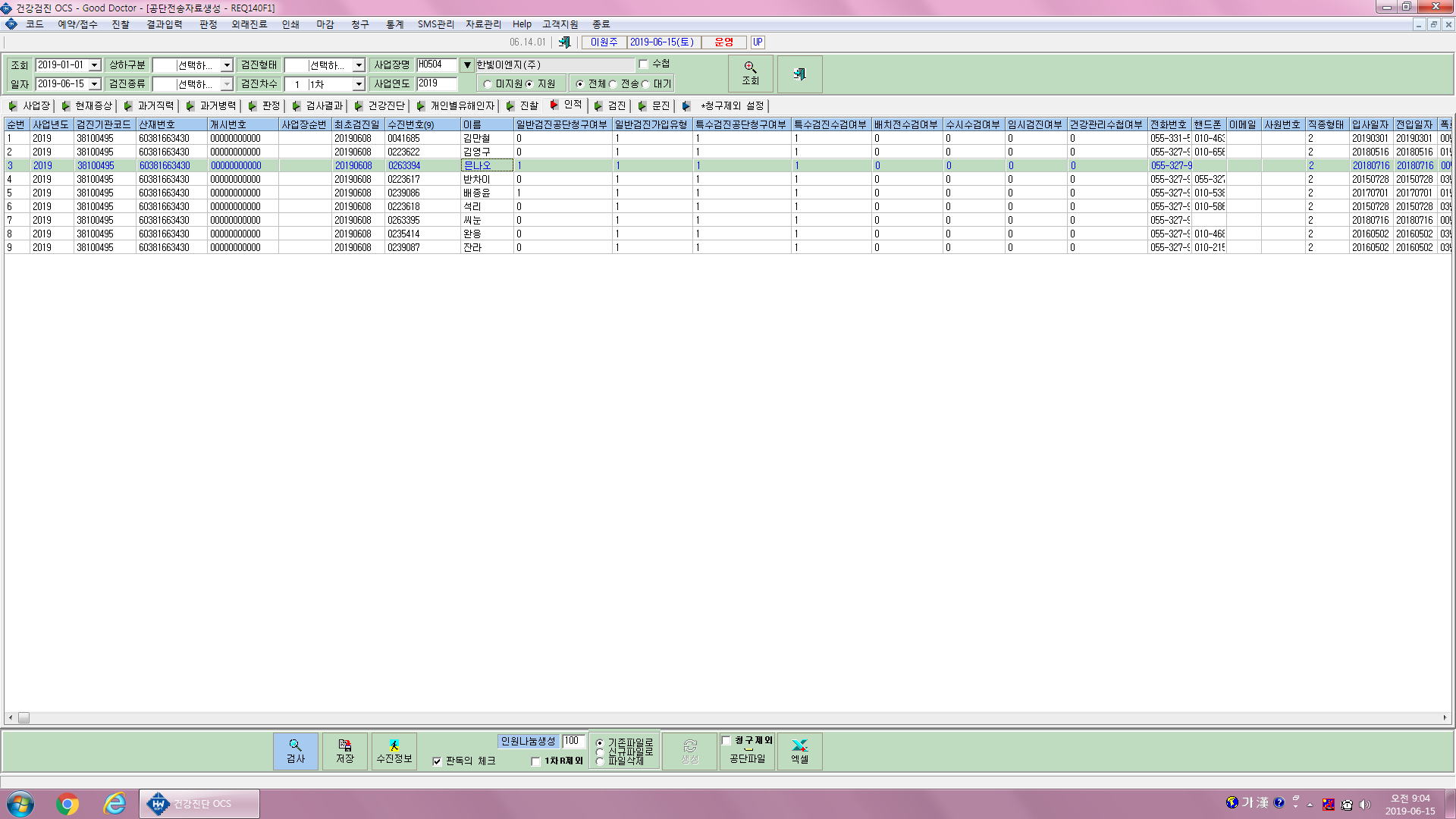Click exit door icon beside 조회
Screen dimensions: 1456x819
click(x=799, y=74)
